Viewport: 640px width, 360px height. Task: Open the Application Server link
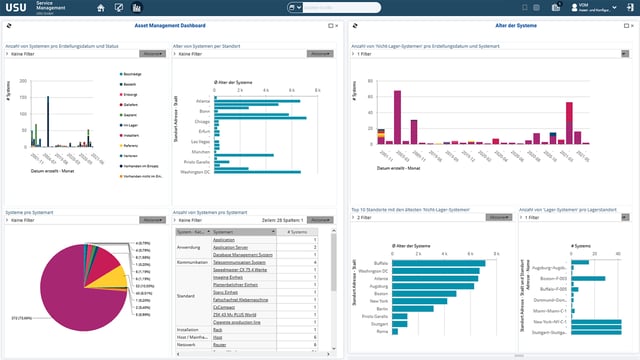pos(230,247)
